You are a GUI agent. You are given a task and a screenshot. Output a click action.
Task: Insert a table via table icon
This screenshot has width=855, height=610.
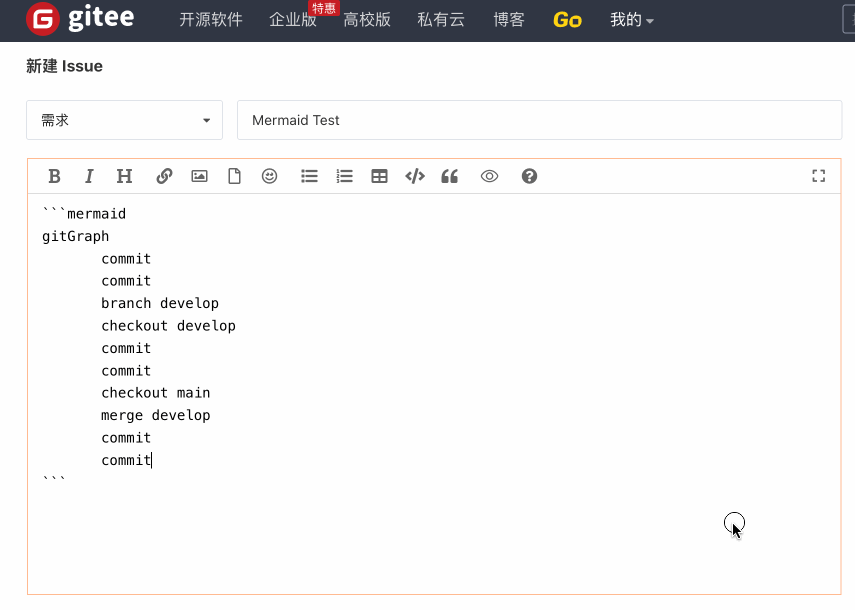pyautogui.click(x=380, y=176)
